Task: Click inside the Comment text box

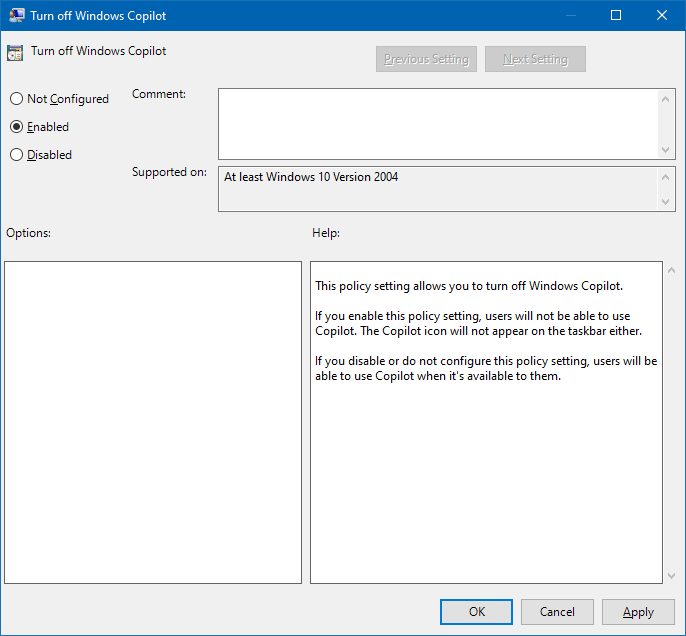Action: (438, 123)
